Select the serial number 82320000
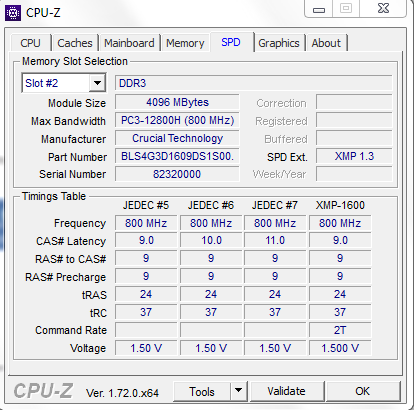 177,174
